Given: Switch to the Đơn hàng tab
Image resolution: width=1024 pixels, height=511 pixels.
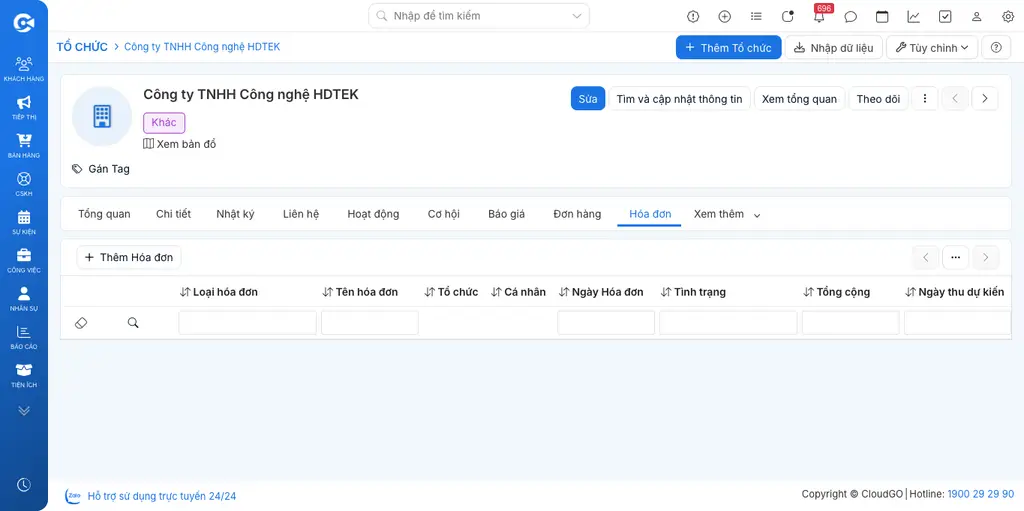Looking at the screenshot, I should [x=577, y=214].
